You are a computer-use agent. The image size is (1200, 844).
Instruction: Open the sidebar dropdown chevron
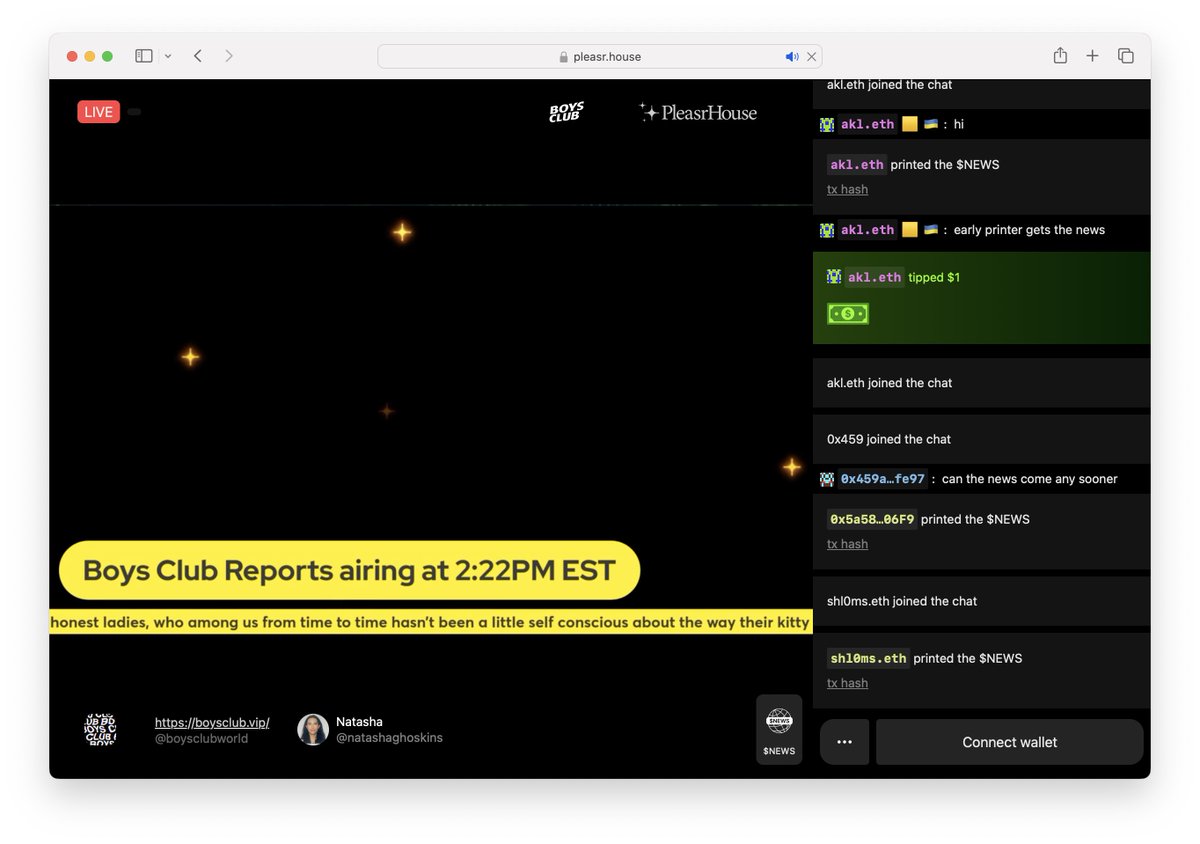click(x=168, y=56)
